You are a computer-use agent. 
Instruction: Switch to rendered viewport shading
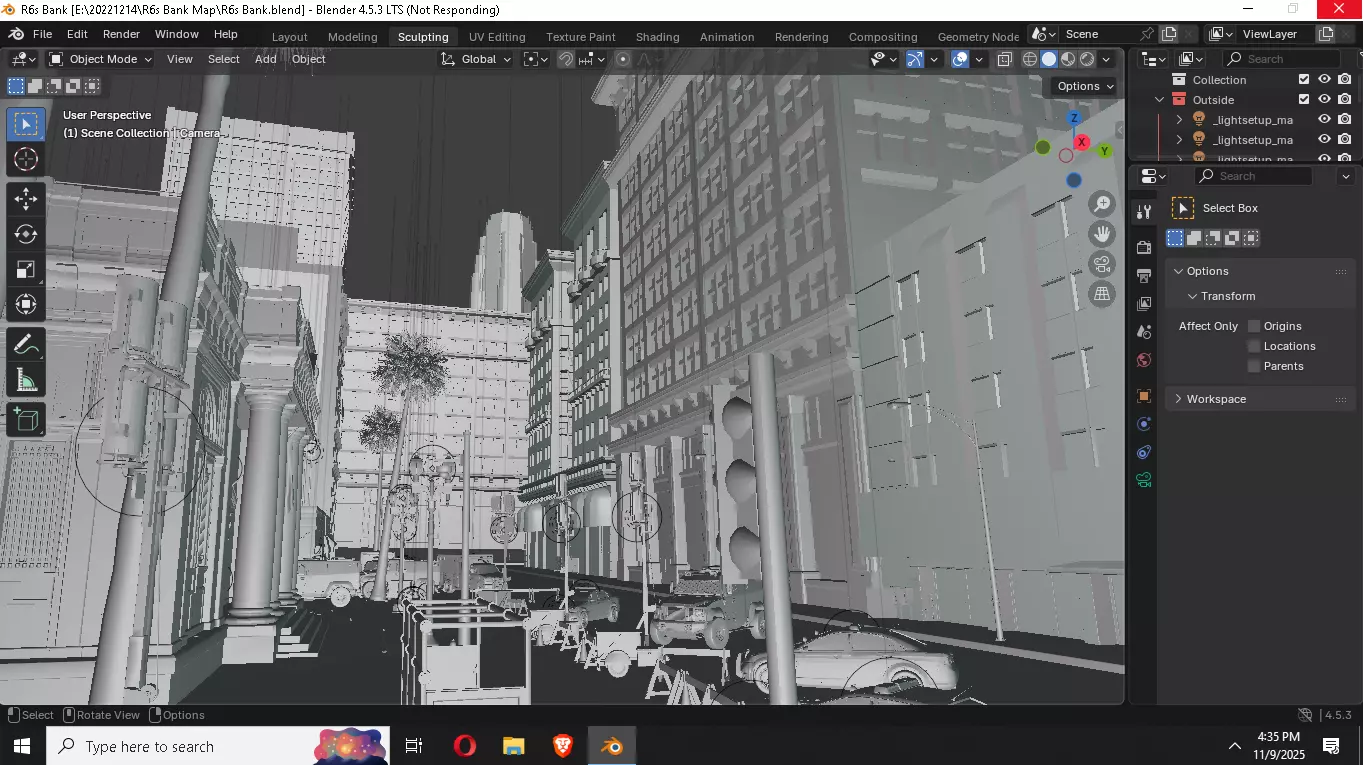click(1087, 59)
